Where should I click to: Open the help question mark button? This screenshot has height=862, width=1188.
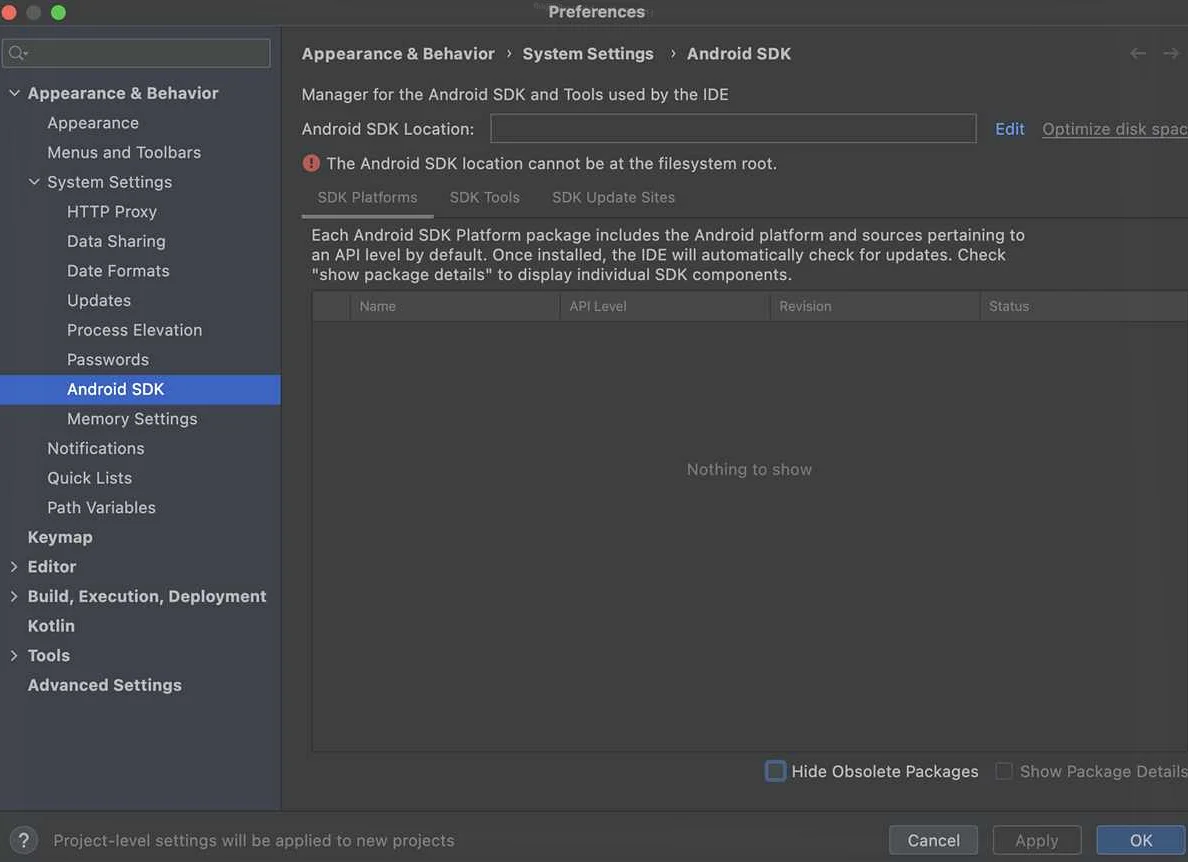point(23,840)
